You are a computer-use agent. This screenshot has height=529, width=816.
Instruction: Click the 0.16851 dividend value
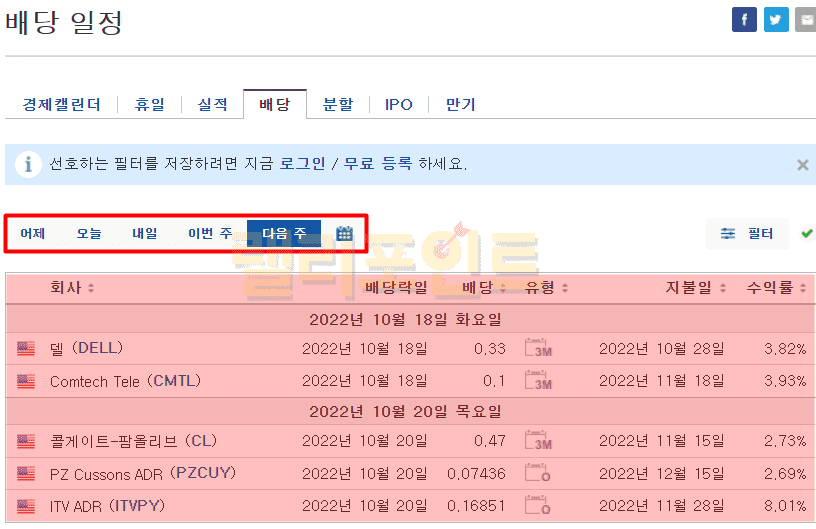tap(476, 506)
